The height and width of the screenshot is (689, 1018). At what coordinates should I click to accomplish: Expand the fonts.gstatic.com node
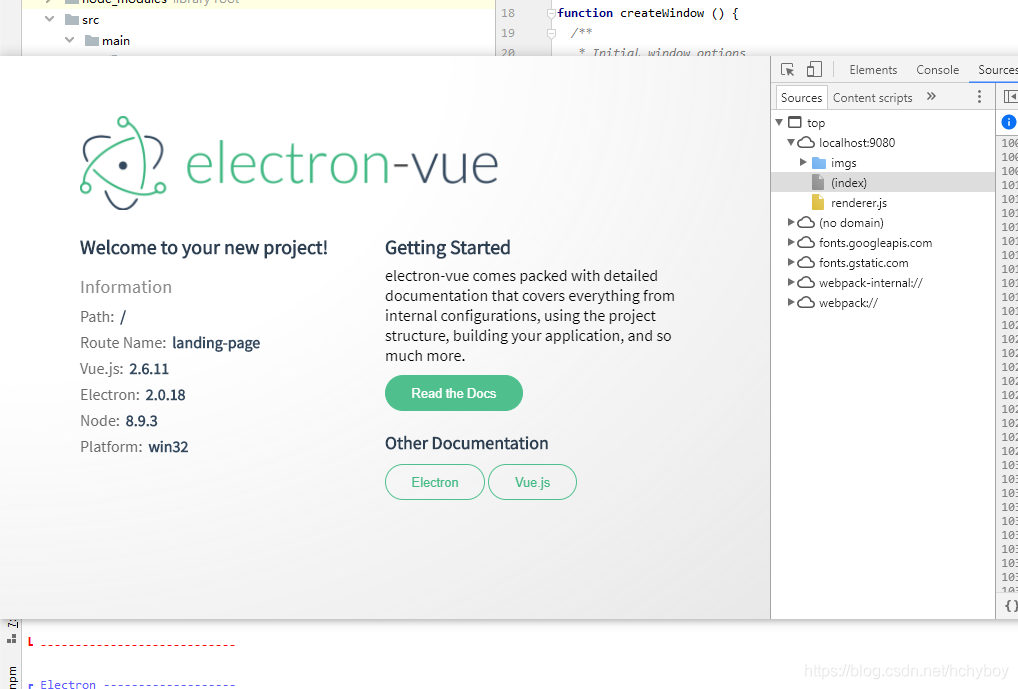791,262
